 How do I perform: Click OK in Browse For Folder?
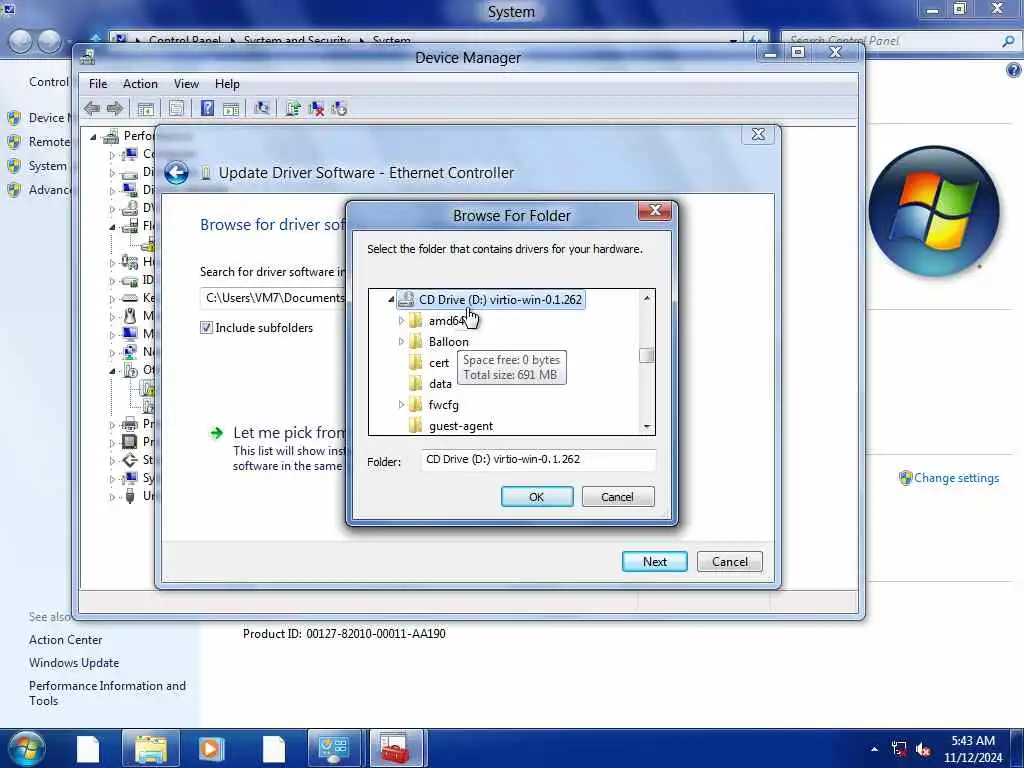pyautogui.click(x=537, y=497)
